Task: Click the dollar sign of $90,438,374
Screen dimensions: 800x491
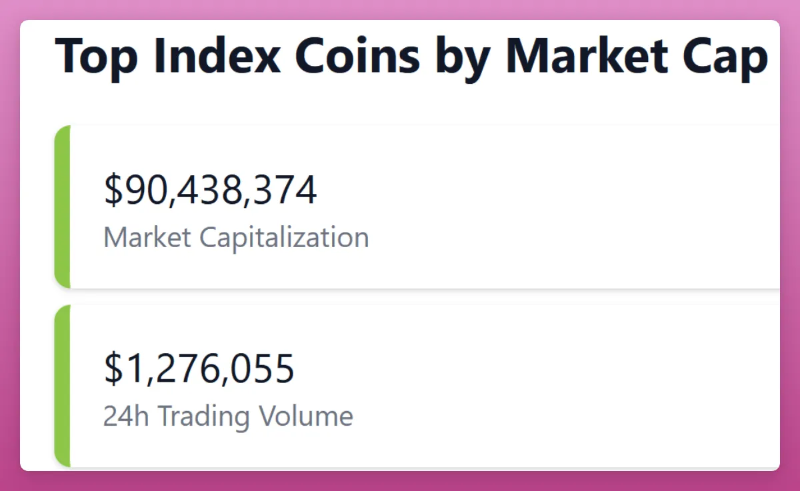Action: click(x=113, y=190)
